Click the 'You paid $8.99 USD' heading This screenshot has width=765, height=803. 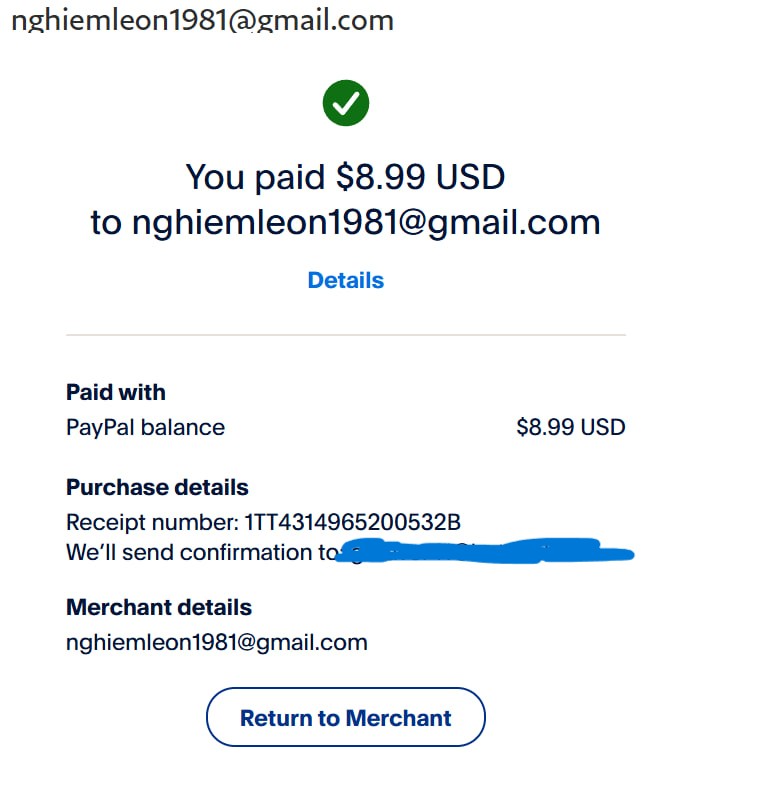[346, 177]
